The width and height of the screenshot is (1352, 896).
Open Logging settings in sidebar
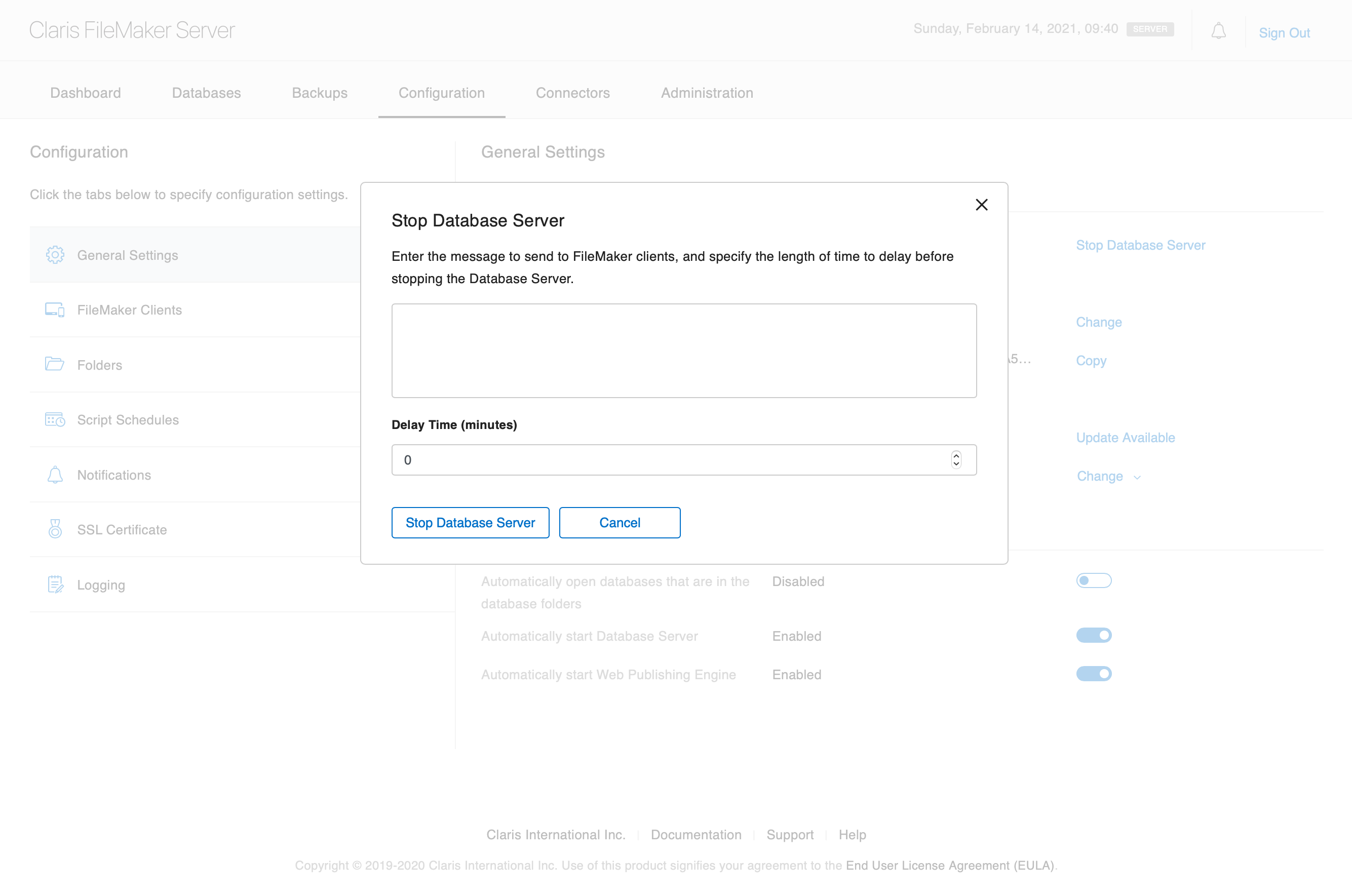(242, 584)
